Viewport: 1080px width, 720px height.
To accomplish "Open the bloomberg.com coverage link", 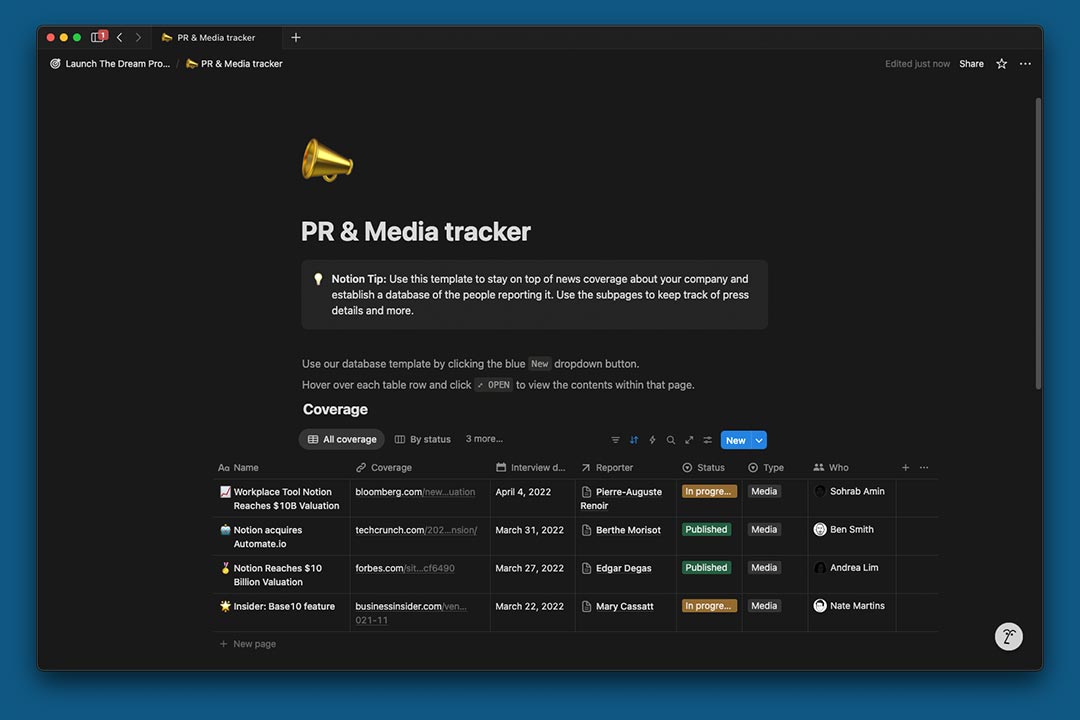I will [x=415, y=492].
